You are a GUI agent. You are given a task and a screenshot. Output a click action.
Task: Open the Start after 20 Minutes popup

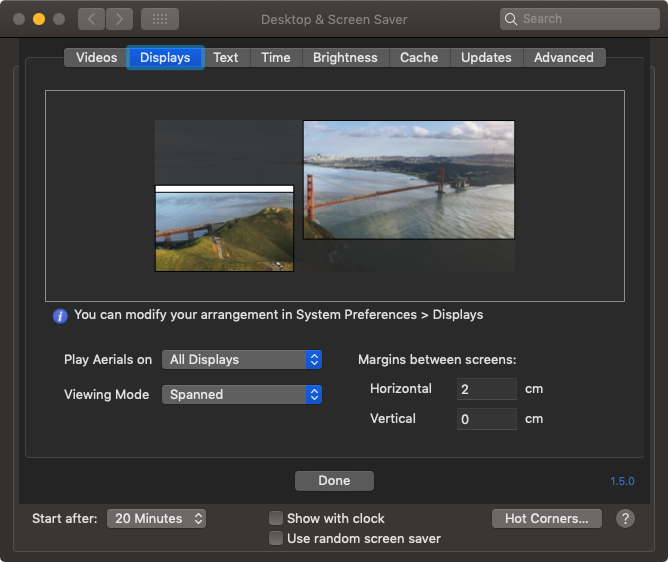tap(156, 519)
